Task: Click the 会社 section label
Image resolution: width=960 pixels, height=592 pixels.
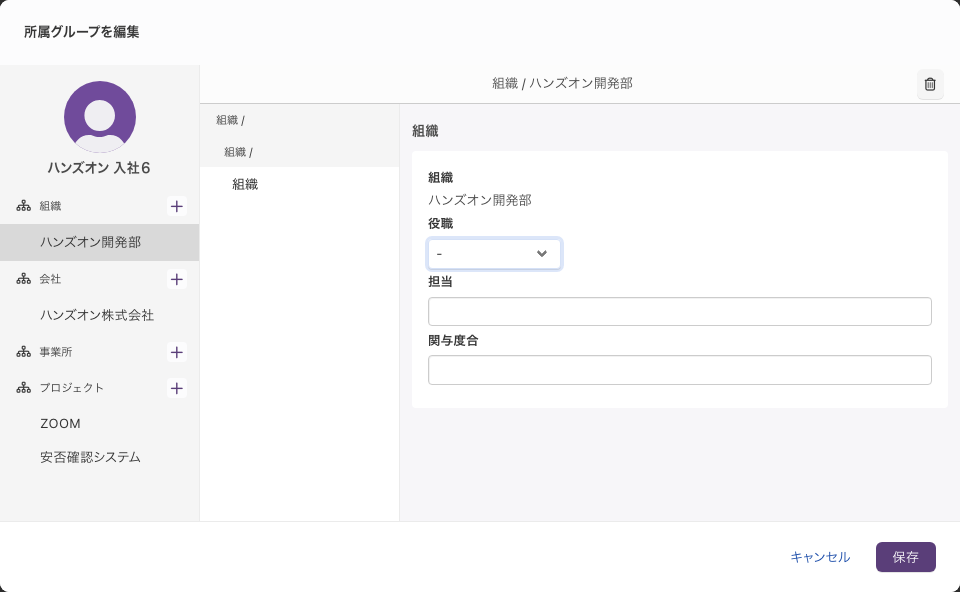Action: [x=50, y=279]
